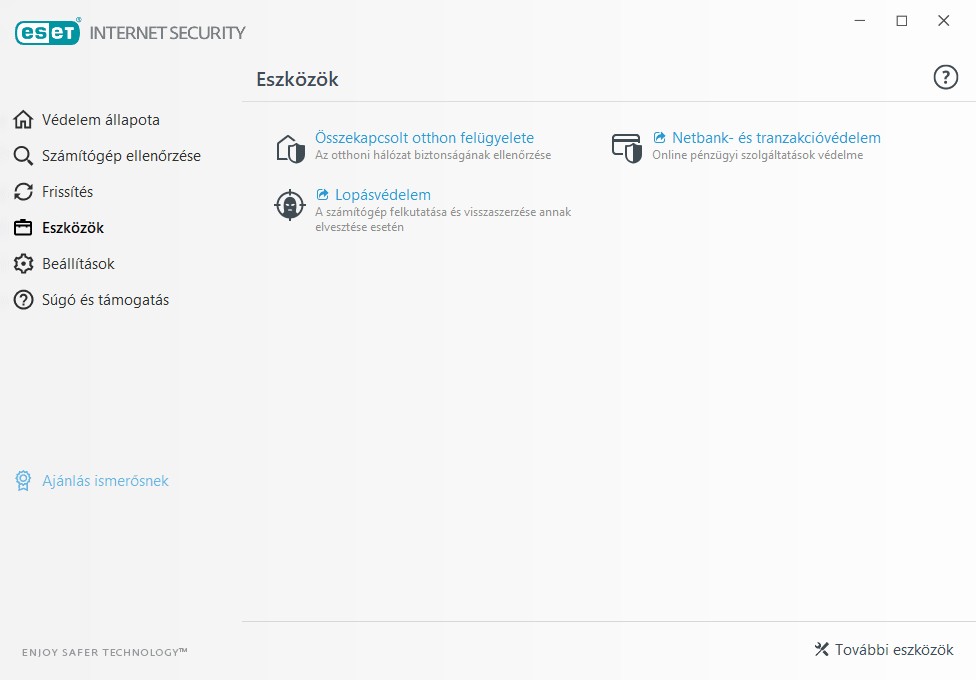
Task: Click the magnifier icon for Számítógép ellenőrzése
Action: pos(23,156)
